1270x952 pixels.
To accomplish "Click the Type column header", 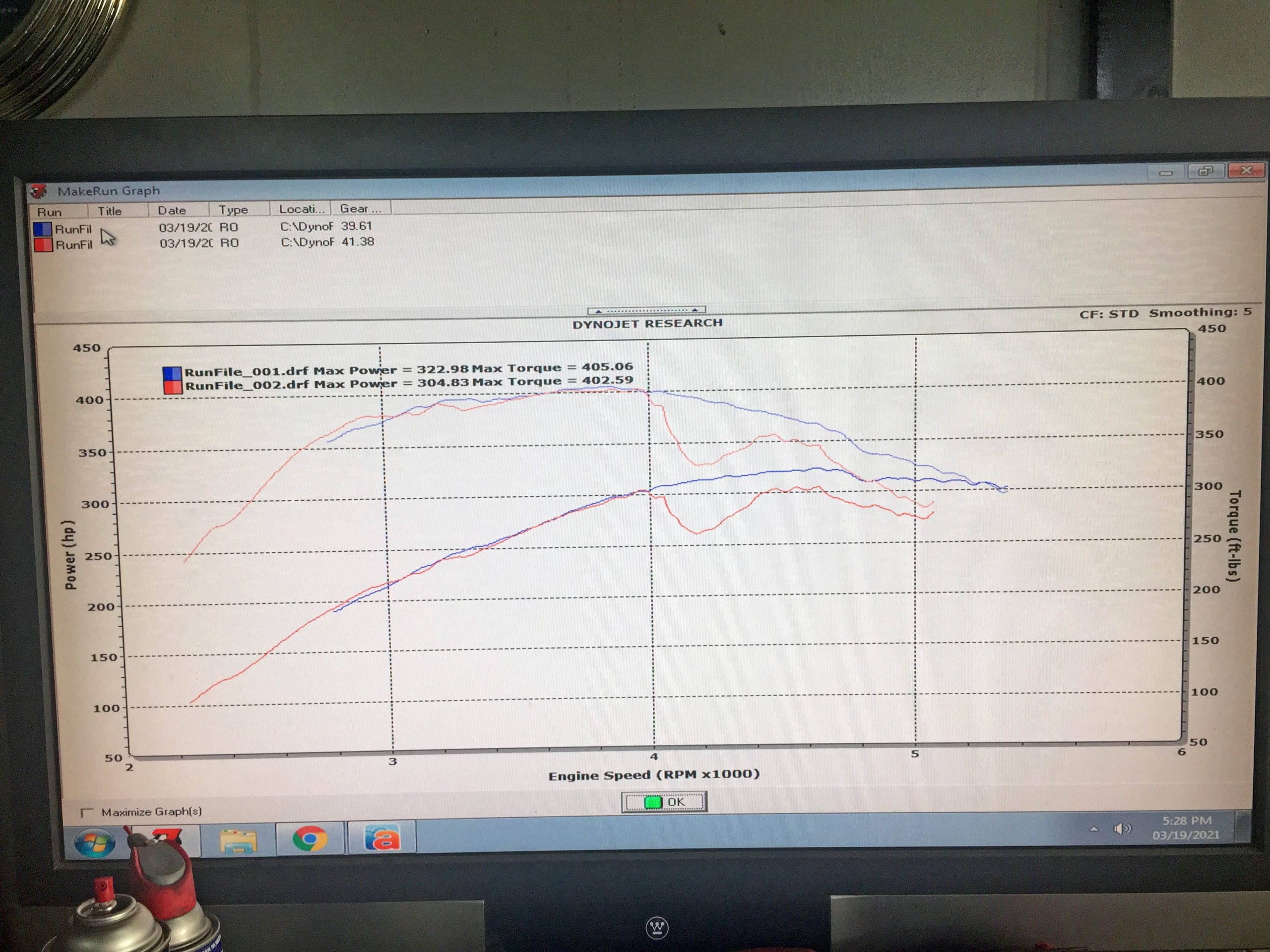I will coord(234,209).
